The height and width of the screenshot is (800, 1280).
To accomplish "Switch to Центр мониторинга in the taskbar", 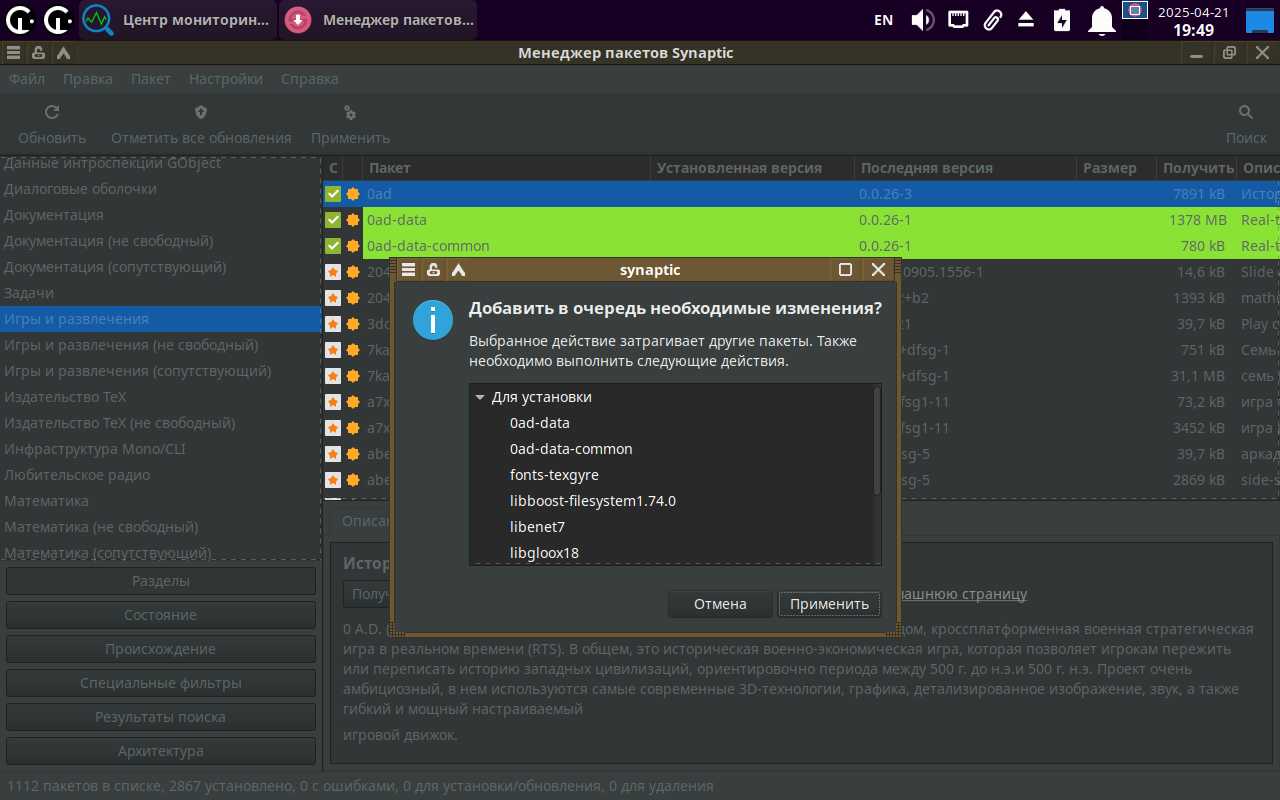I will [x=178, y=19].
